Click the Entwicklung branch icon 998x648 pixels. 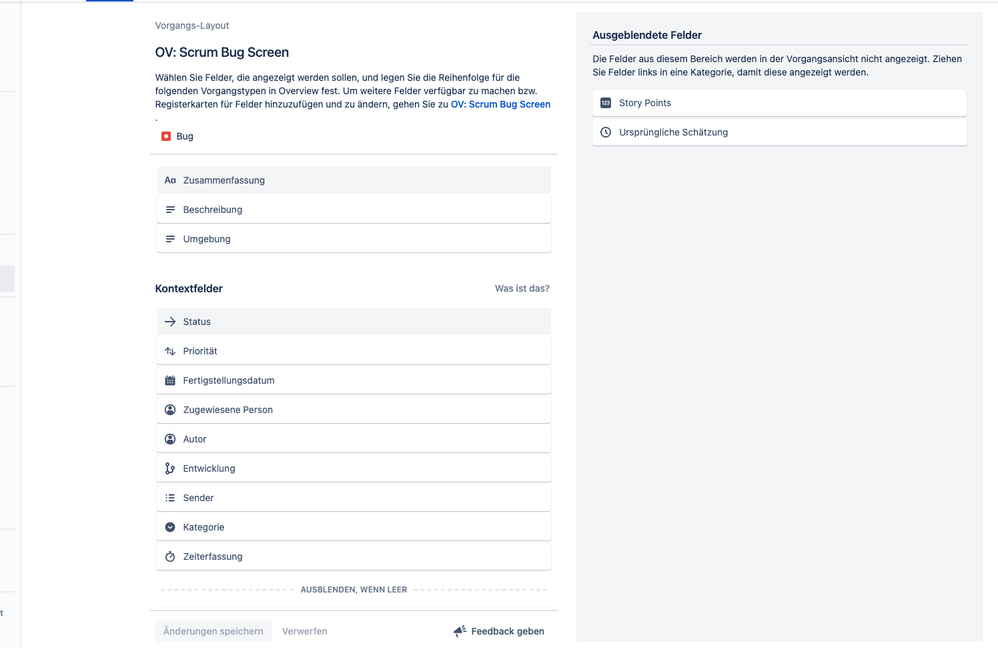coord(170,469)
